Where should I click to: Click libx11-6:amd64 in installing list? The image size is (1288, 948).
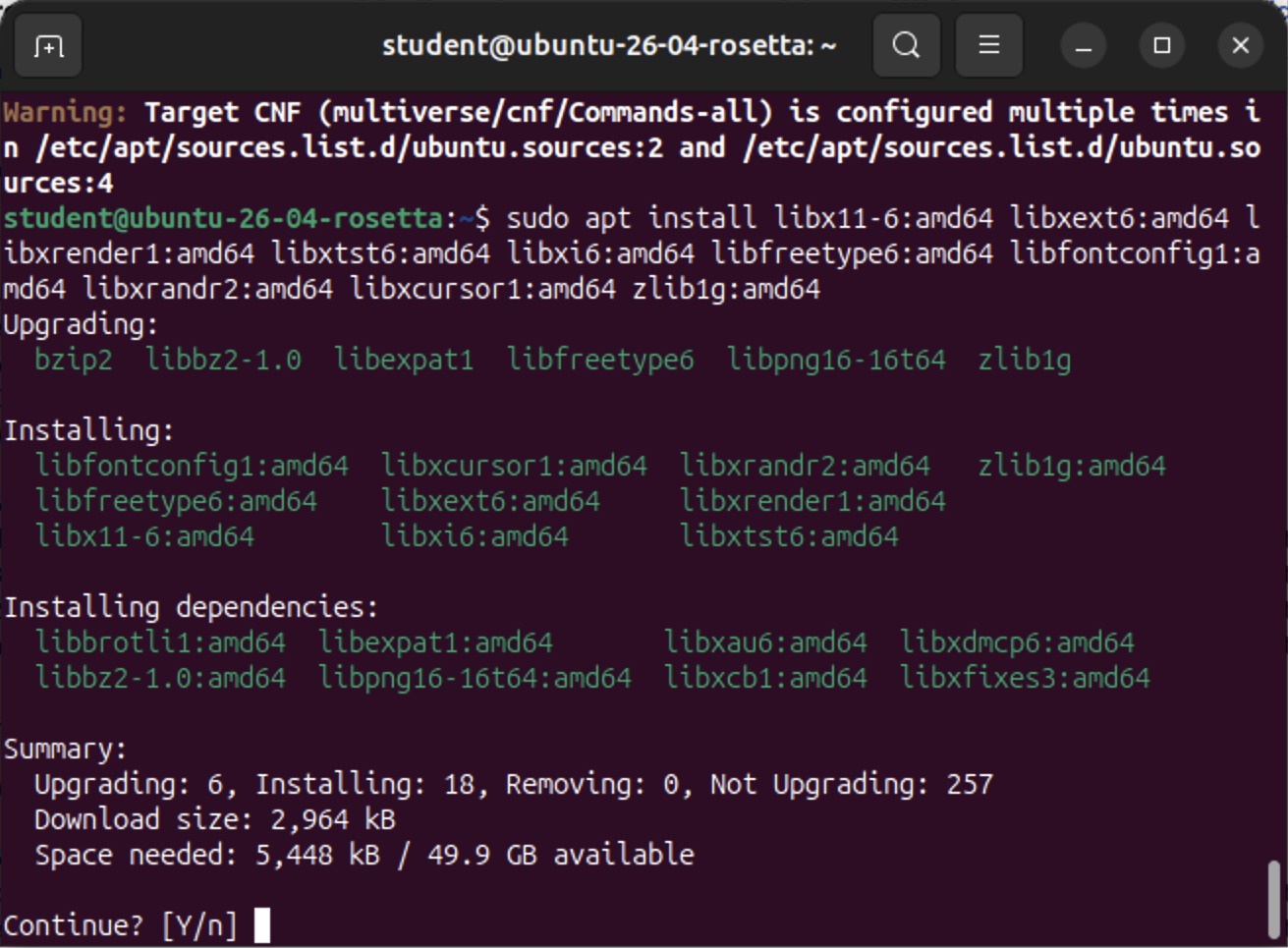144,536
